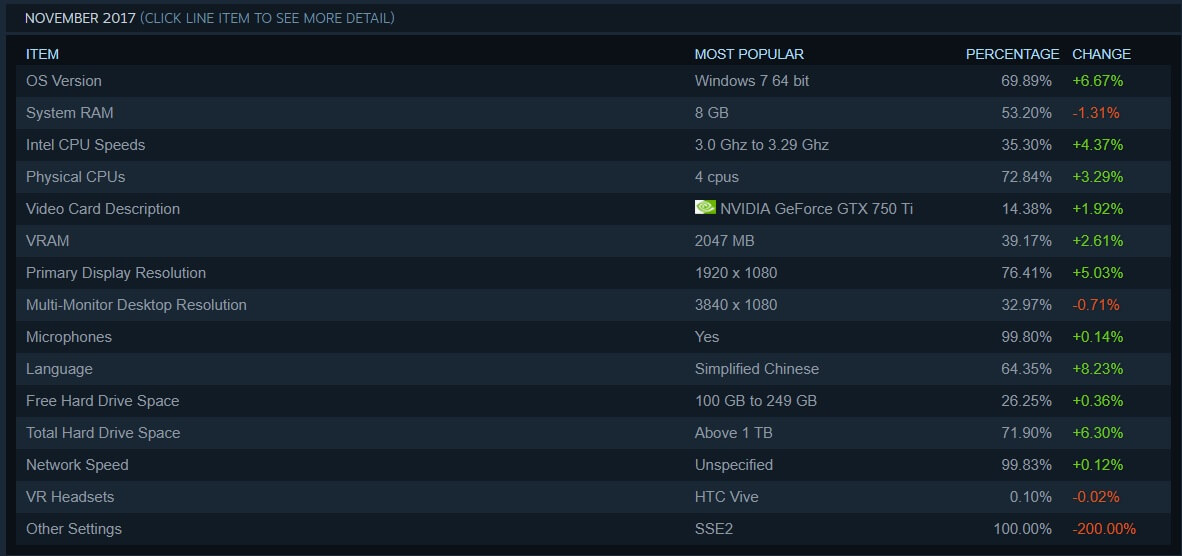Expand the VRAM row
The image size is (1182, 556).
tap(48, 241)
